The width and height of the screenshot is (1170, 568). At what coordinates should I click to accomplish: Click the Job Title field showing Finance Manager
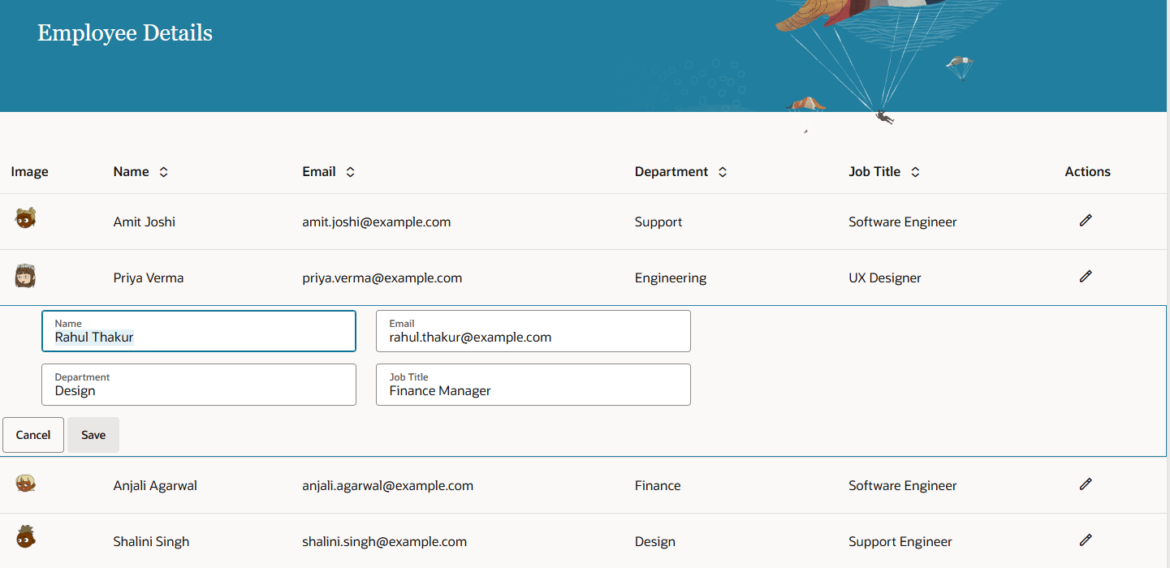coord(533,384)
